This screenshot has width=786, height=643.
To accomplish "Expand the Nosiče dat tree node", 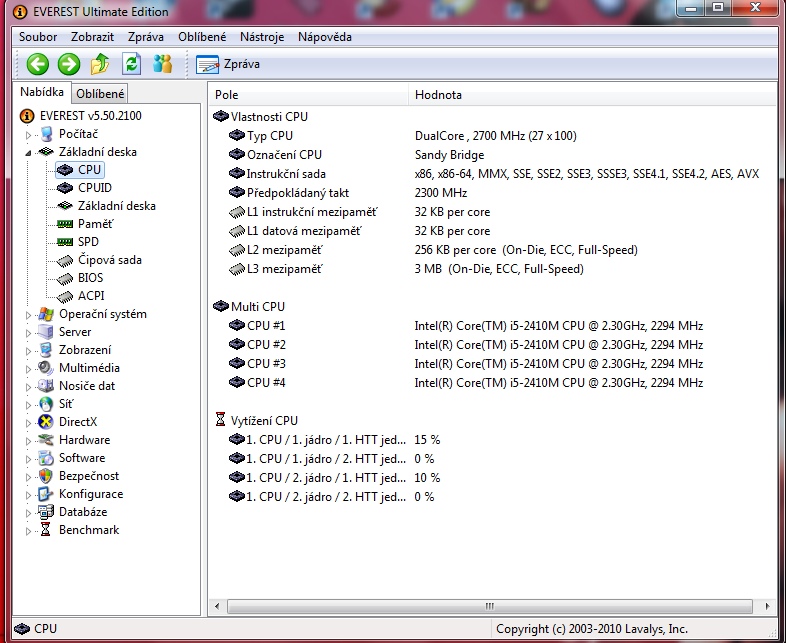I will [x=28, y=387].
